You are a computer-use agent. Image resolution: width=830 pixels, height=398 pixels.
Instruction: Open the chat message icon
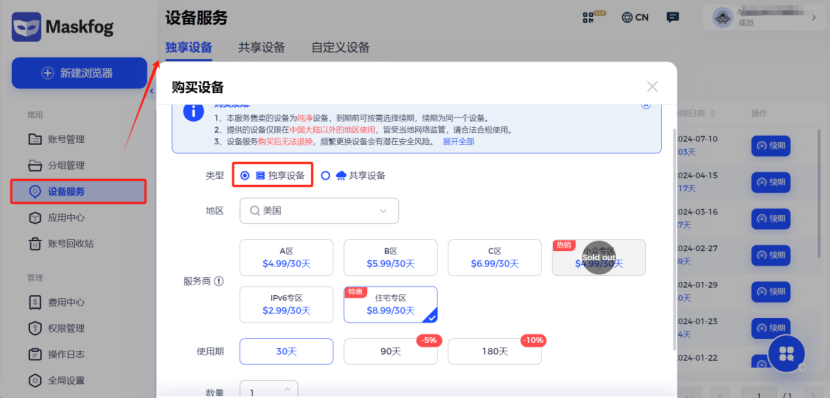[672, 17]
